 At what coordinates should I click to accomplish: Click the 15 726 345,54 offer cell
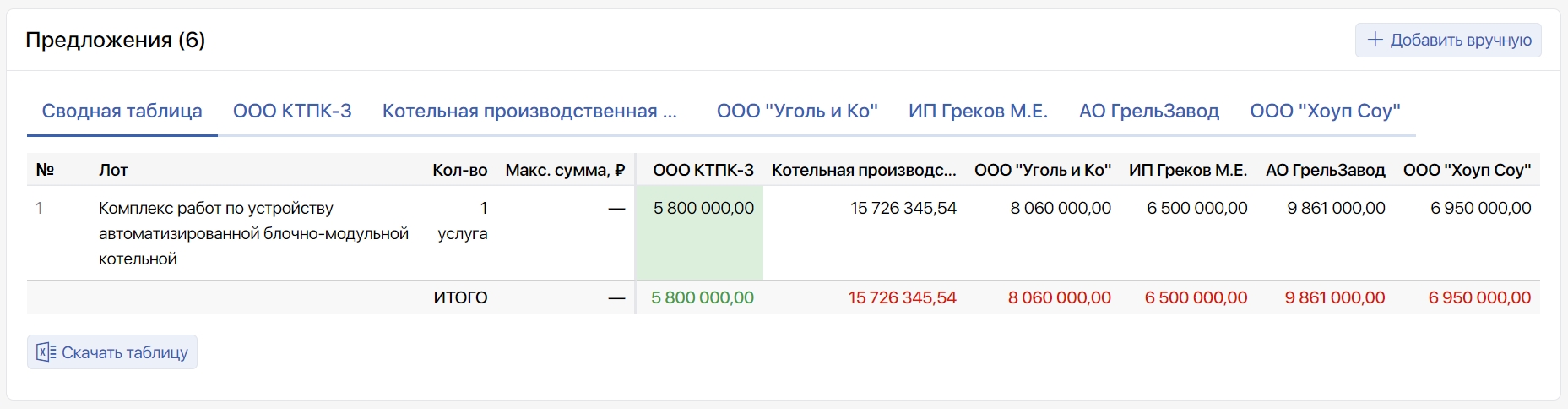coord(903,209)
